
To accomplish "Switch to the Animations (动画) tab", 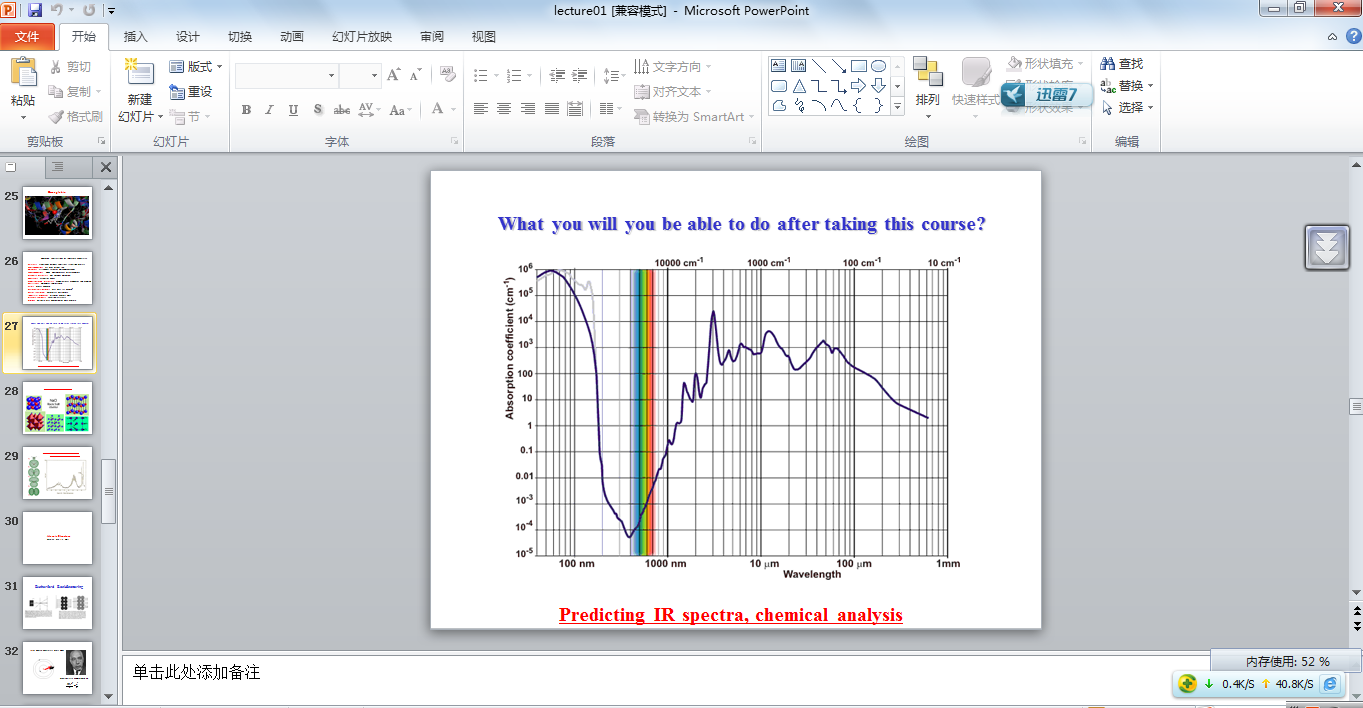I will coord(292,37).
